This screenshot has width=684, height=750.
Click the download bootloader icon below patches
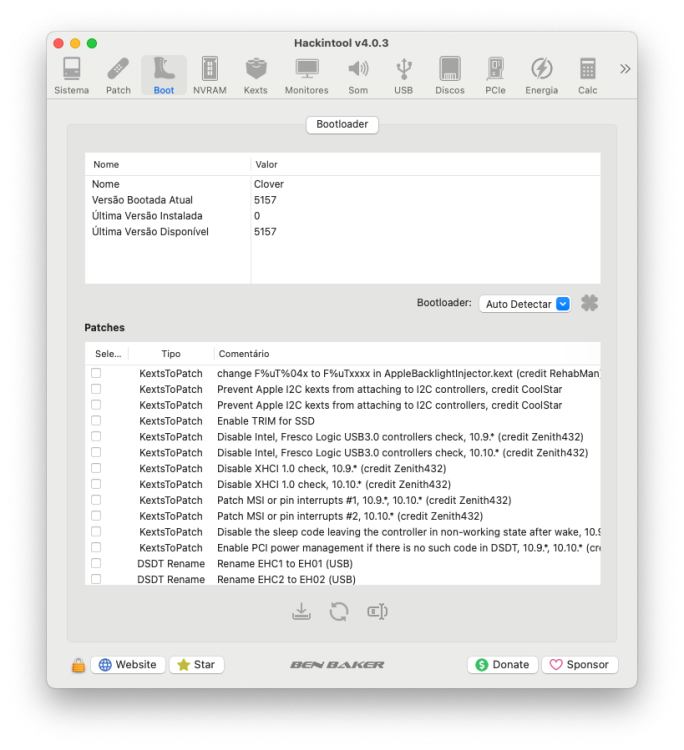tap(301, 611)
